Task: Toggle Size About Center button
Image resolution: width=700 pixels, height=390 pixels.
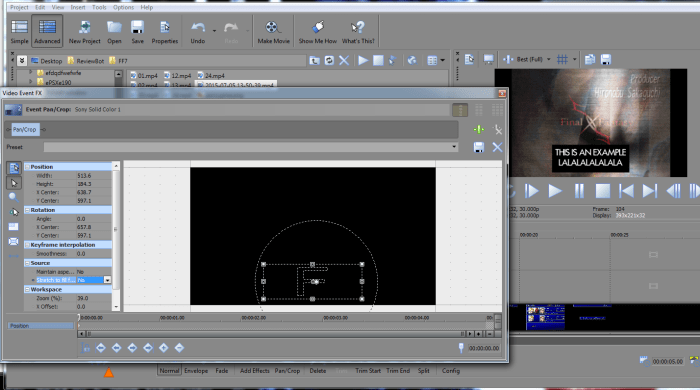Action: 14,241
